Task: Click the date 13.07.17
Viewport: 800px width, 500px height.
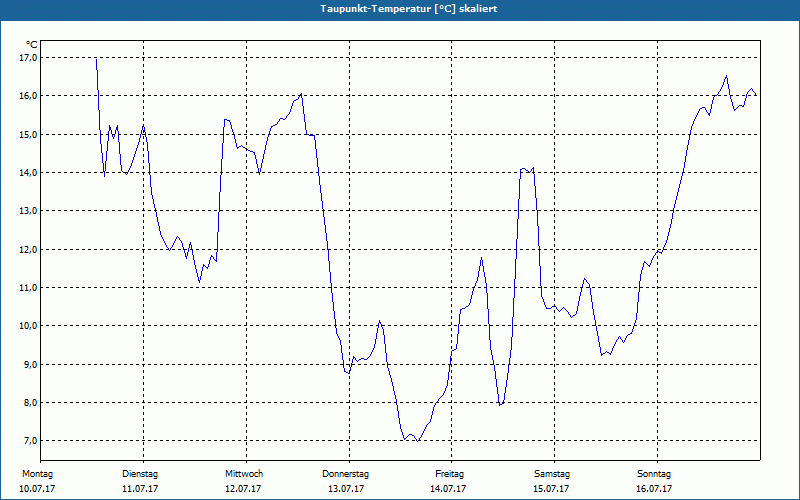Action: pos(346,489)
